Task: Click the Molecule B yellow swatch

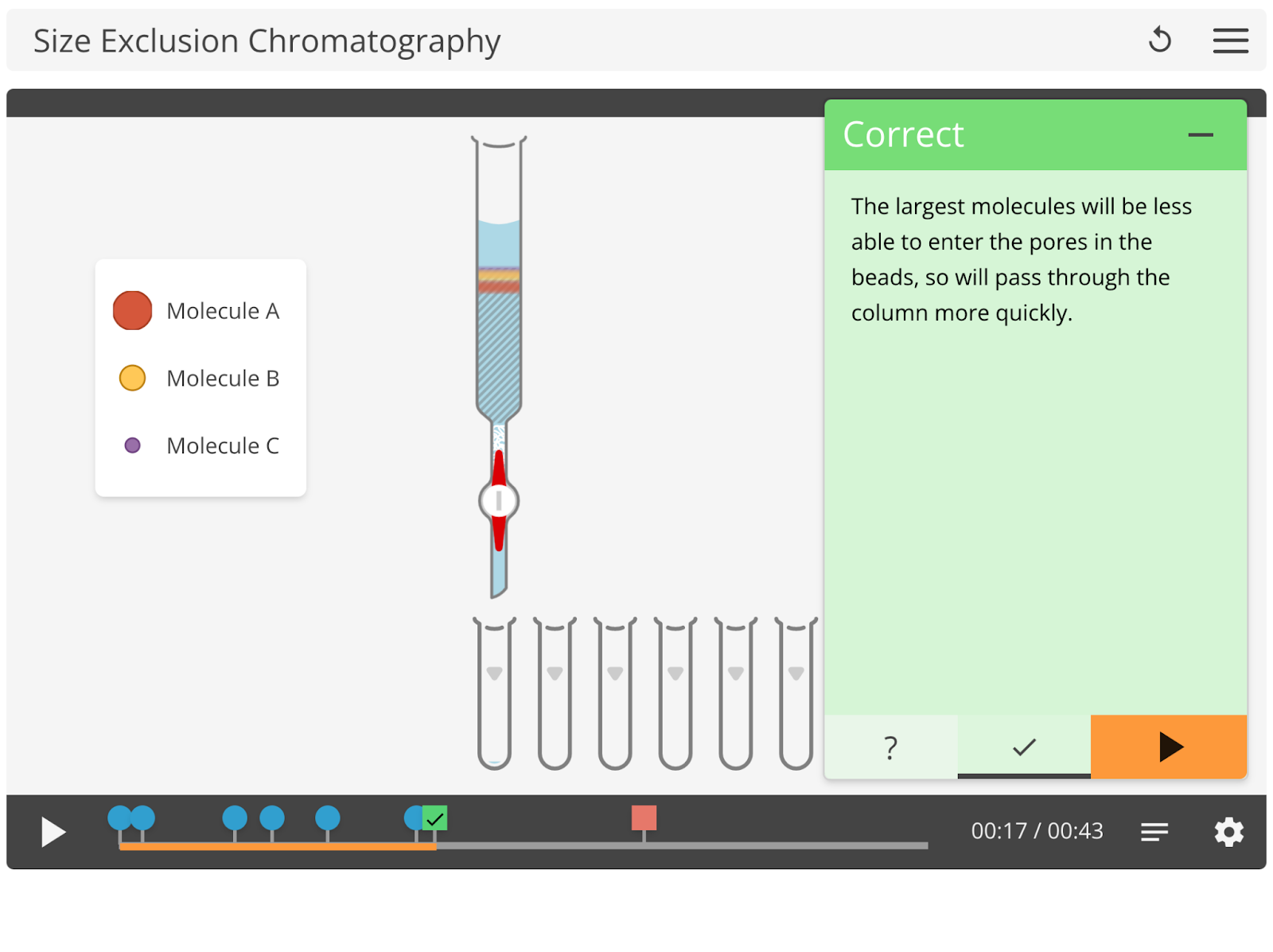Action: [x=132, y=378]
